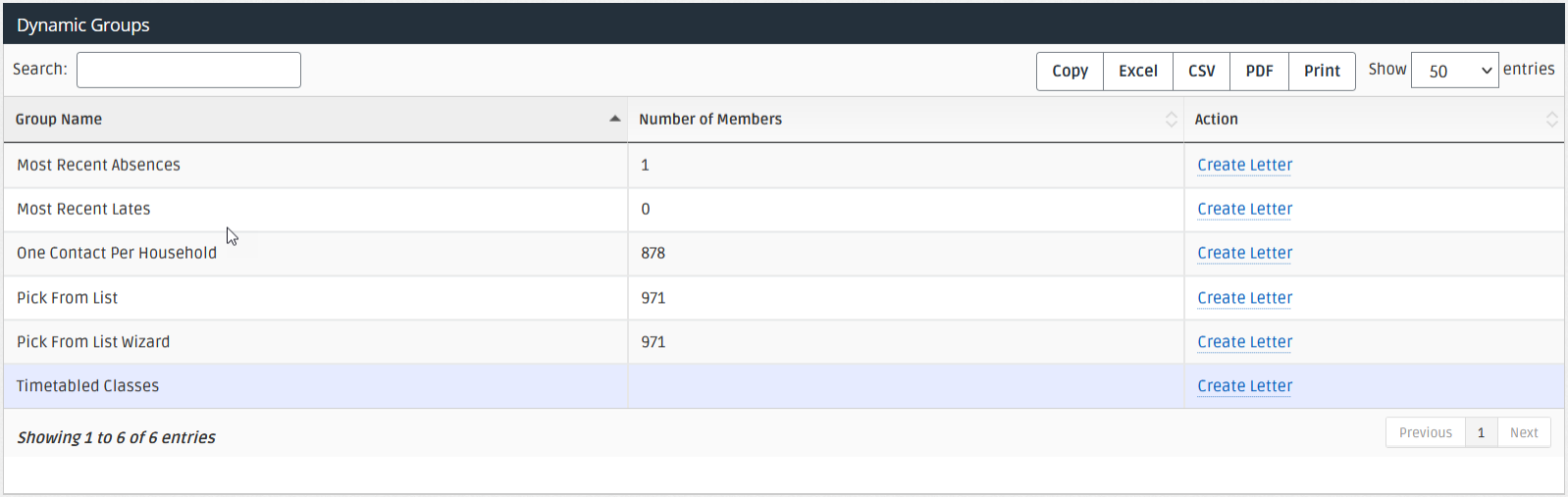Image resolution: width=1568 pixels, height=497 pixels.
Task: Open the Show entries dropdown
Action: tap(1454, 71)
